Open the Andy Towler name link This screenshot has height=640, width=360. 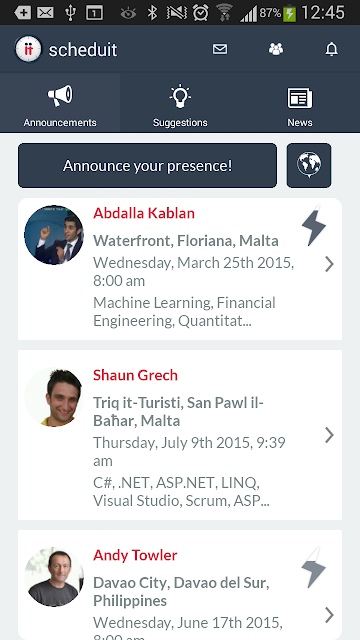[135, 555]
